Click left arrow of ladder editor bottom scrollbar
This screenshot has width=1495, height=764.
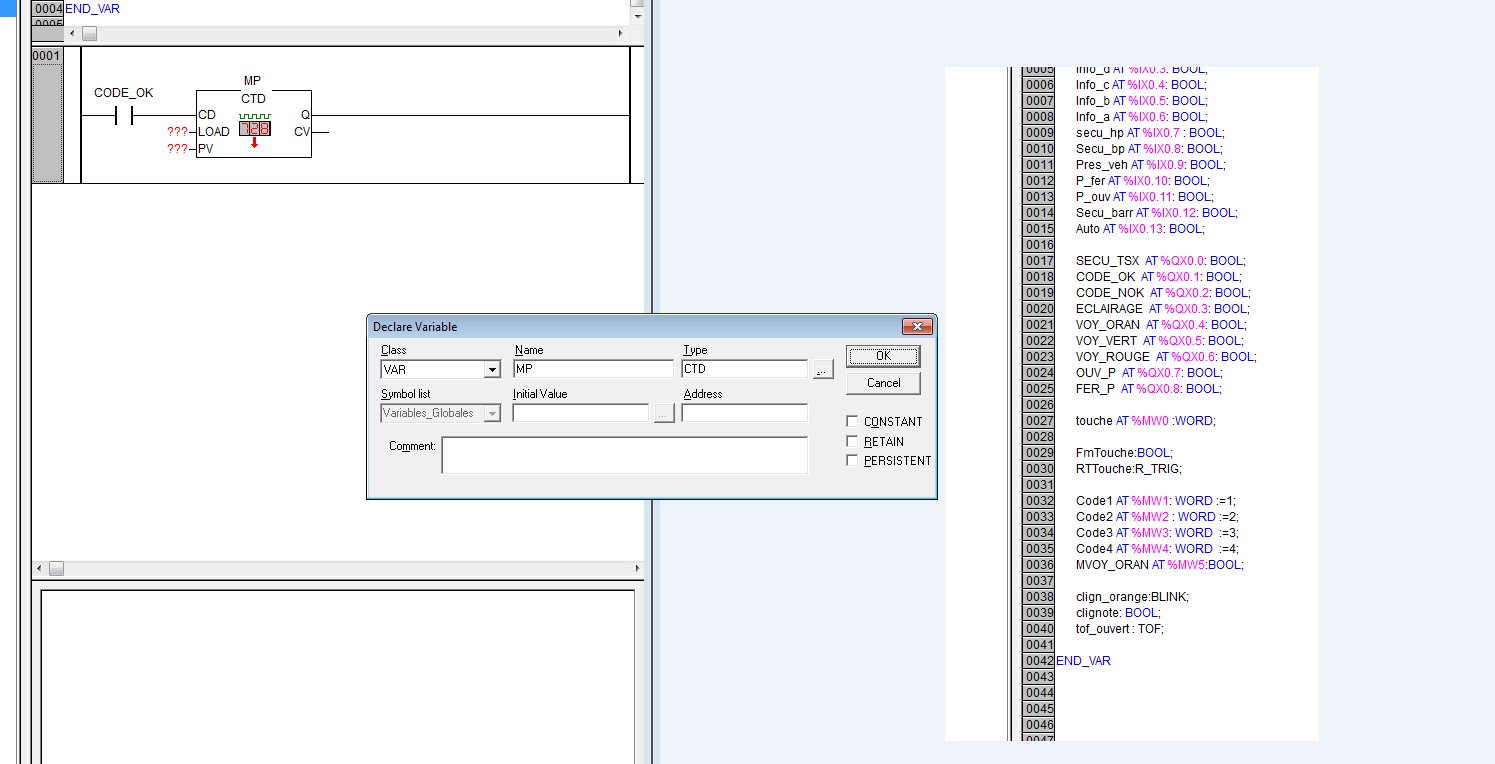(40, 568)
